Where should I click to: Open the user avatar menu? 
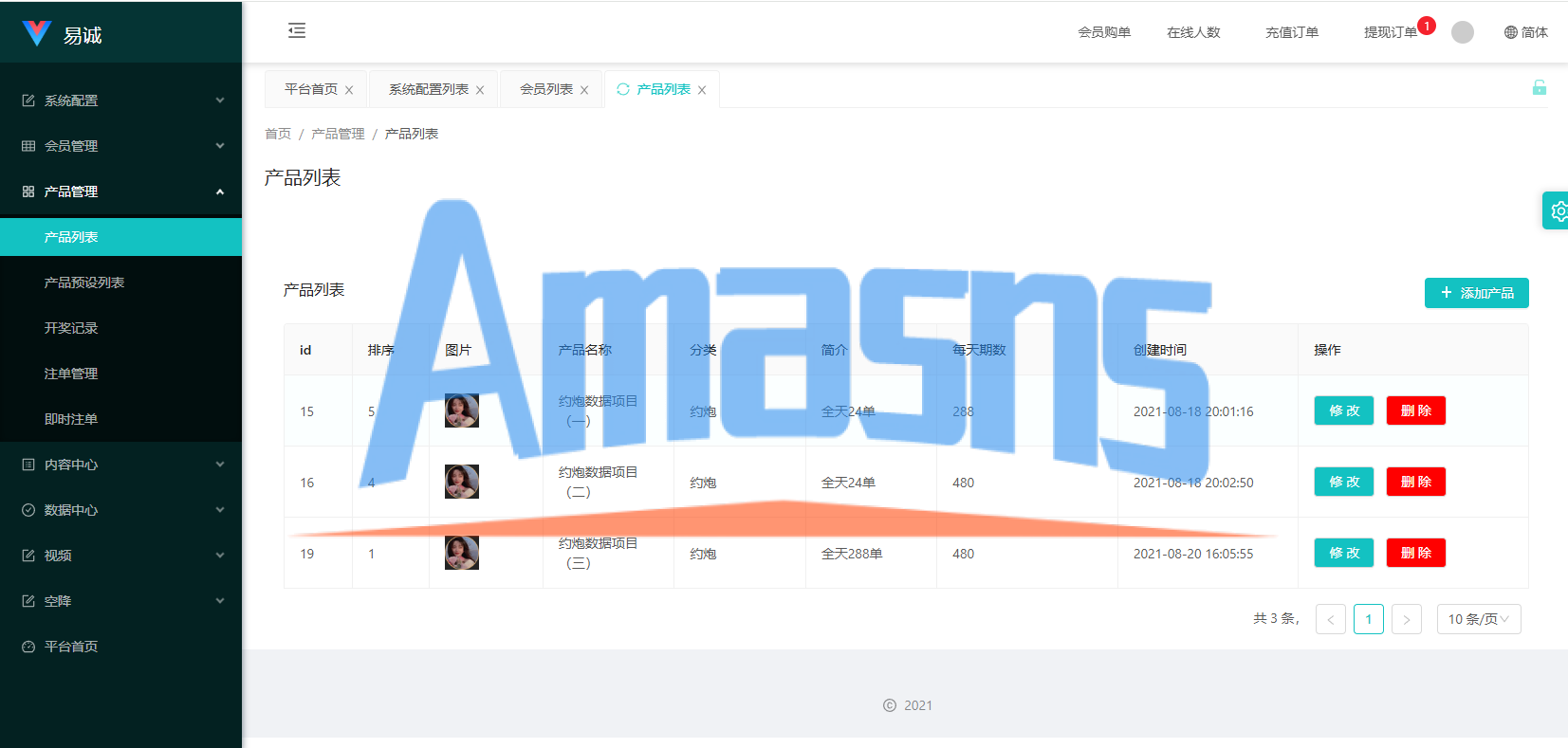click(x=1463, y=32)
